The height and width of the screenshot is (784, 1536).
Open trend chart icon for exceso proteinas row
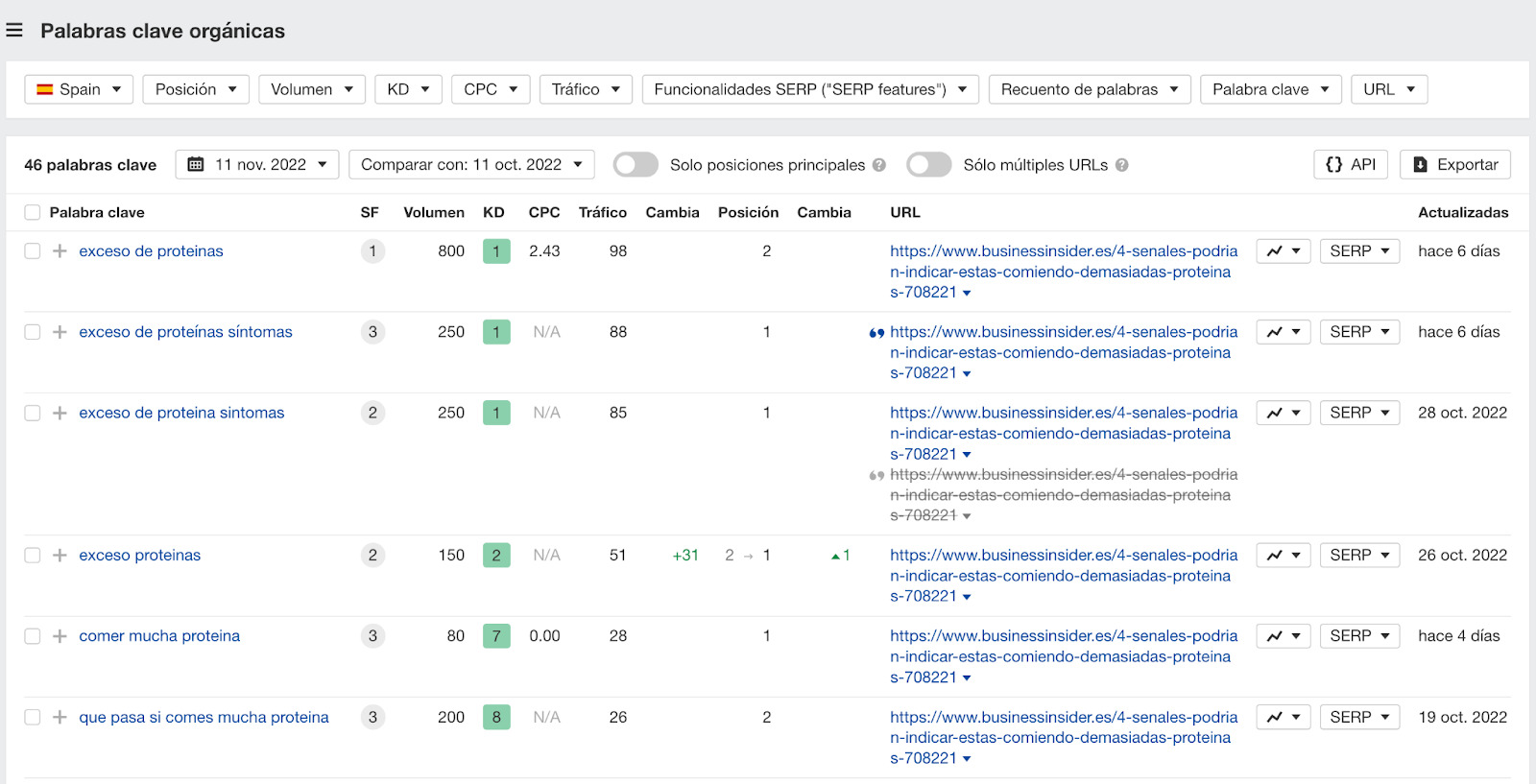(x=1283, y=556)
